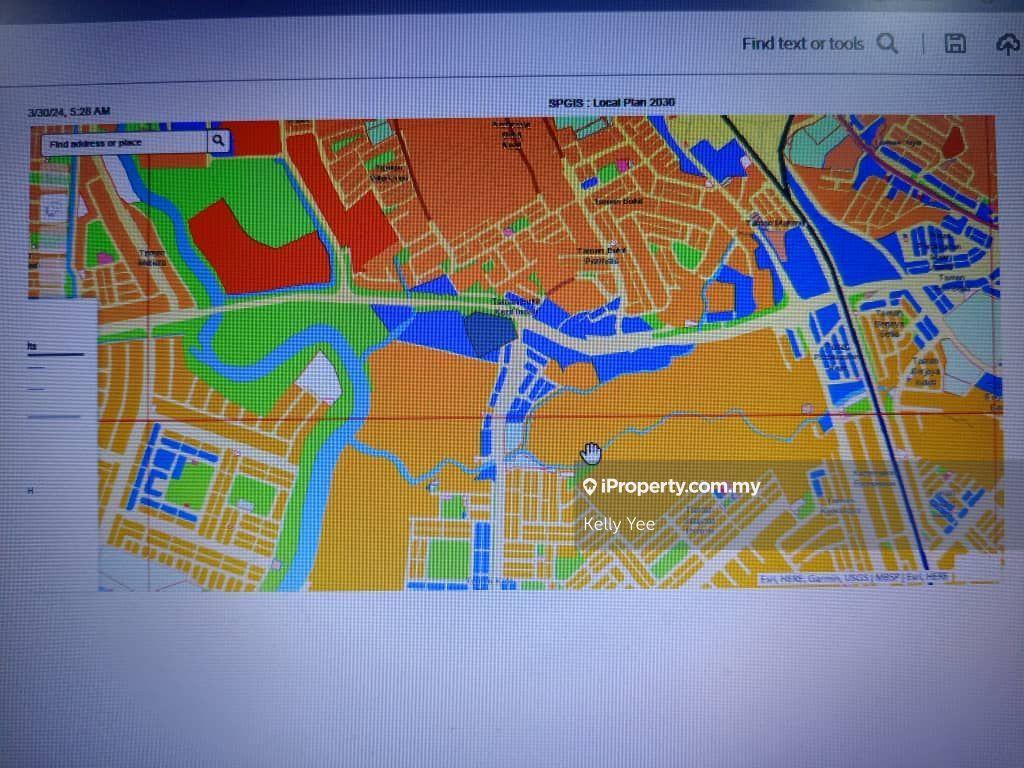Click the Taman Bukit label on map
The image size is (1024, 768).
pyautogui.click(x=617, y=200)
